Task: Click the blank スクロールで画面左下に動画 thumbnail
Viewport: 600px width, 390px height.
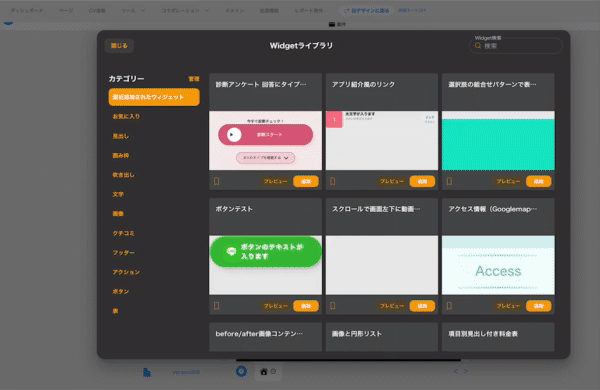Action: pos(382,265)
